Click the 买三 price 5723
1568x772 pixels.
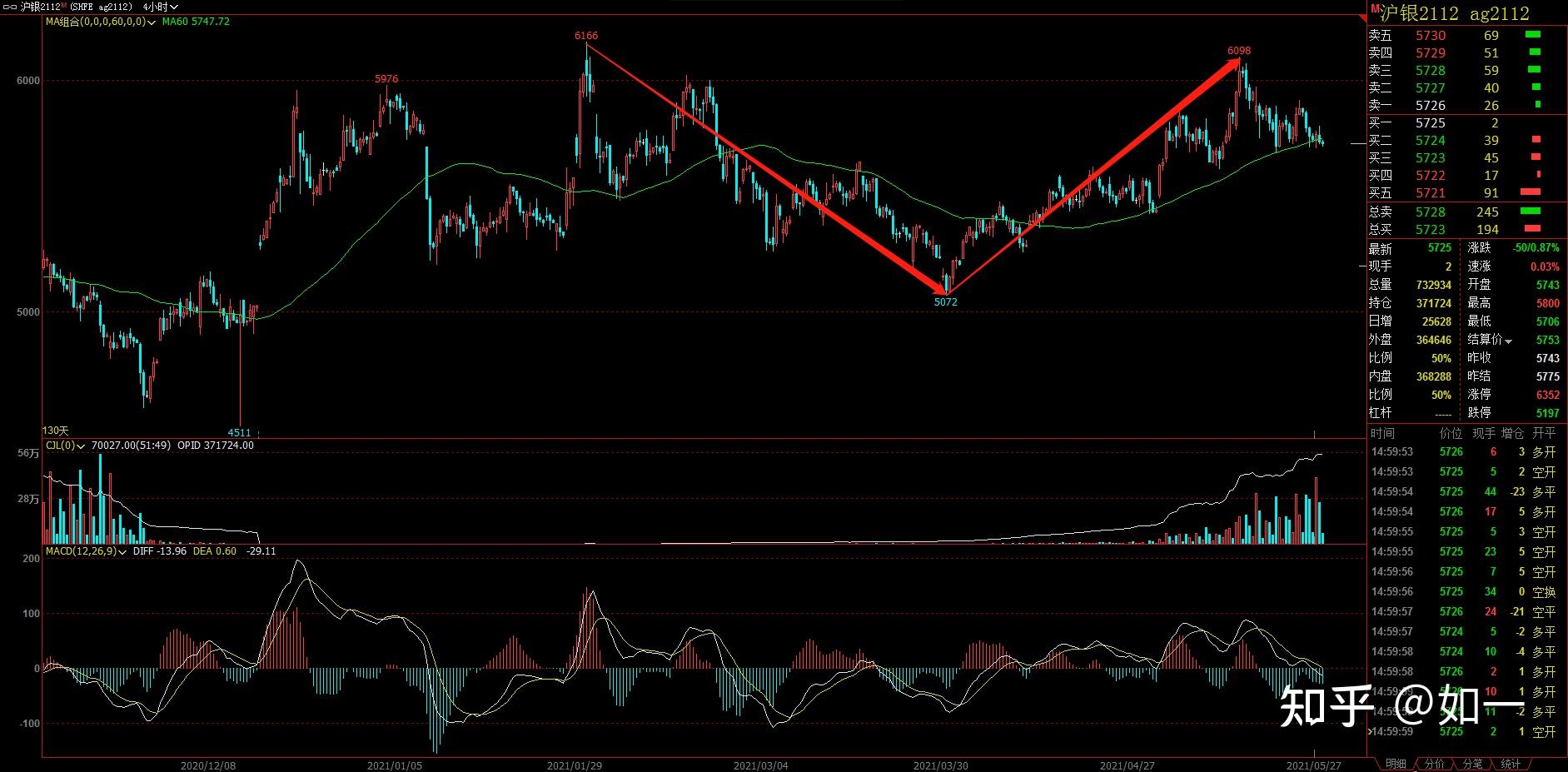pyautogui.click(x=1431, y=158)
